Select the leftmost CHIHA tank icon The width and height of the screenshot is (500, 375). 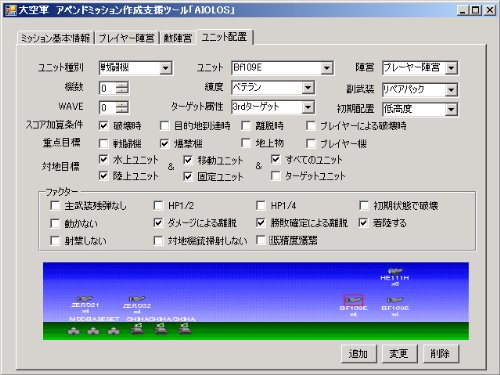pyautogui.click(x=137, y=330)
